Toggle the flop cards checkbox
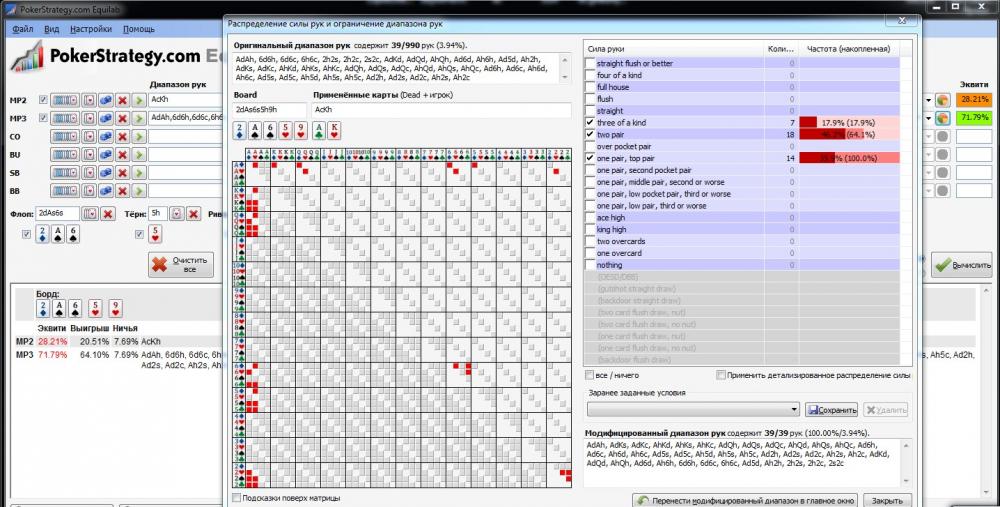 tap(26, 235)
